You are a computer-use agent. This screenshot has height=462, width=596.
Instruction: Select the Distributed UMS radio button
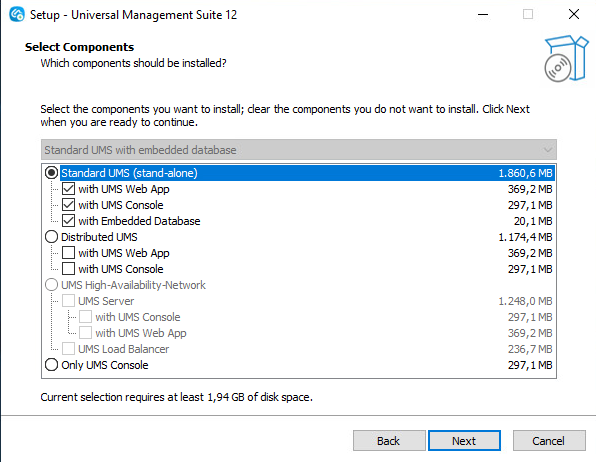[x=51, y=237]
